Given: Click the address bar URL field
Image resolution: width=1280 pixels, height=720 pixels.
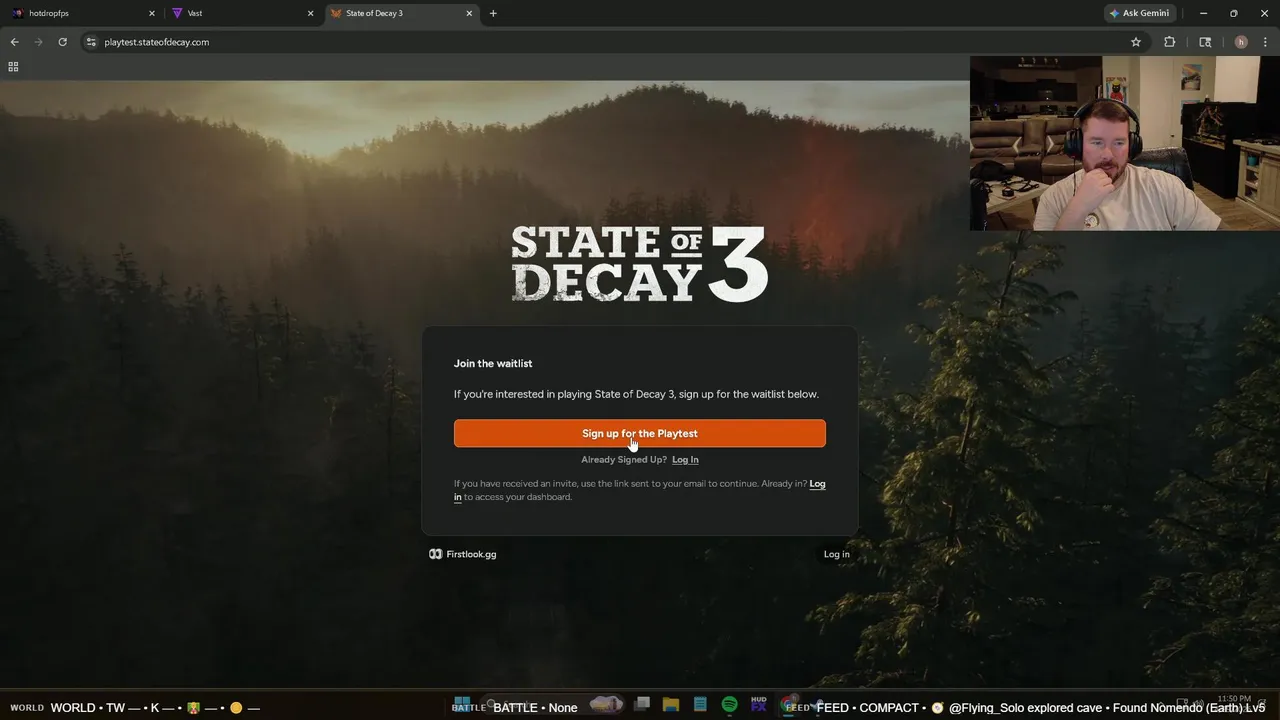Looking at the screenshot, I should pyautogui.click(x=613, y=42).
